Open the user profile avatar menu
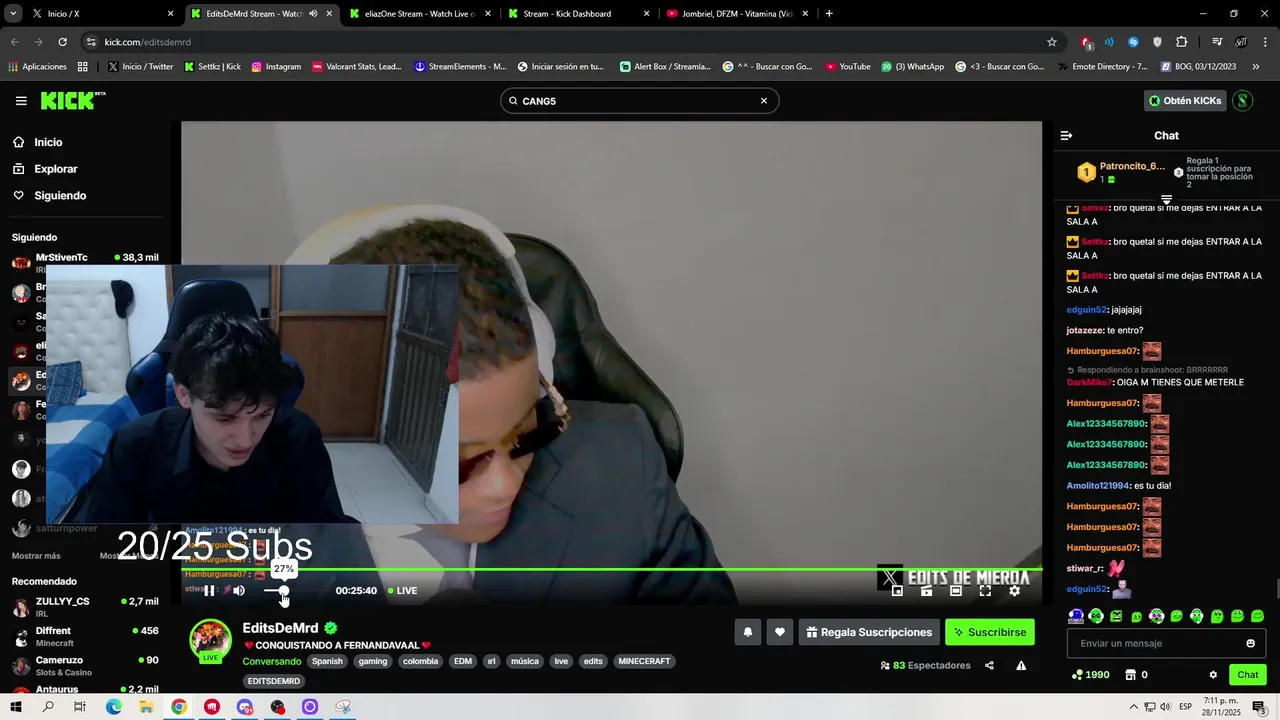The height and width of the screenshot is (720, 1280). [1242, 101]
